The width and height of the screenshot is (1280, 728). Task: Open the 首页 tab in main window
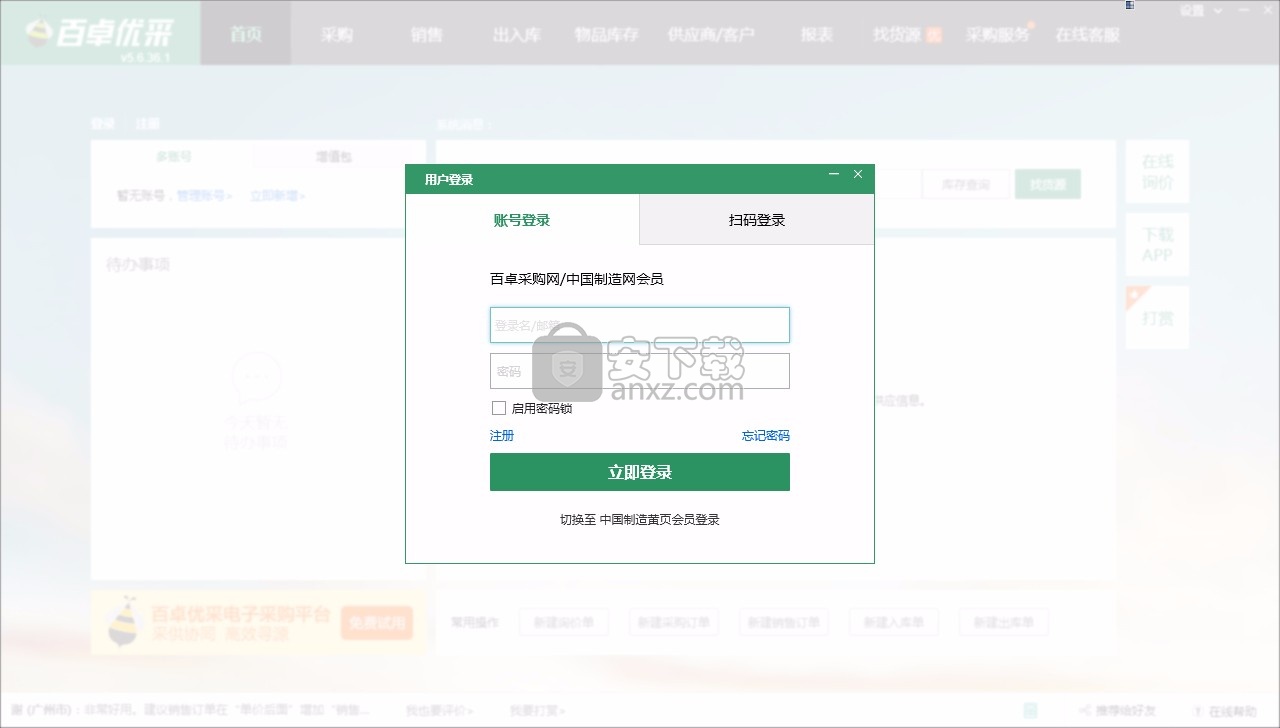(x=246, y=34)
